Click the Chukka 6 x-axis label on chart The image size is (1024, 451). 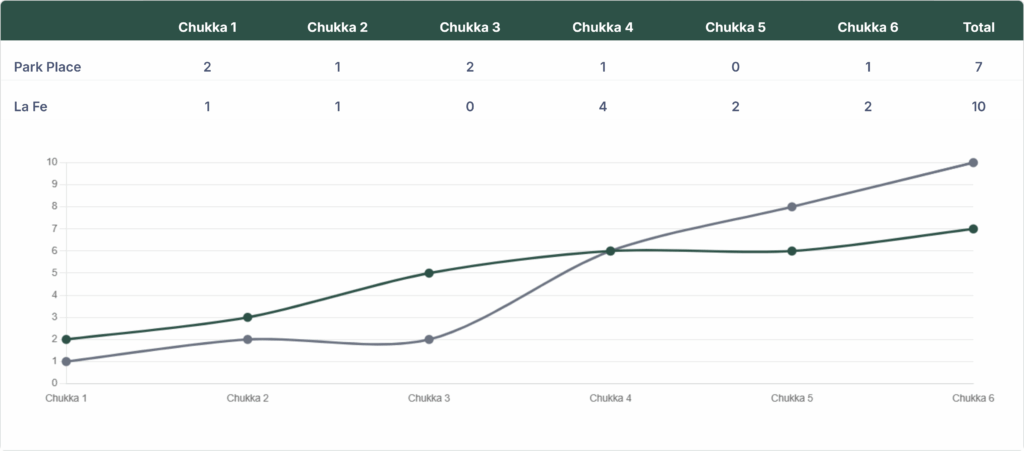pyautogui.click(x=972, y=398)
